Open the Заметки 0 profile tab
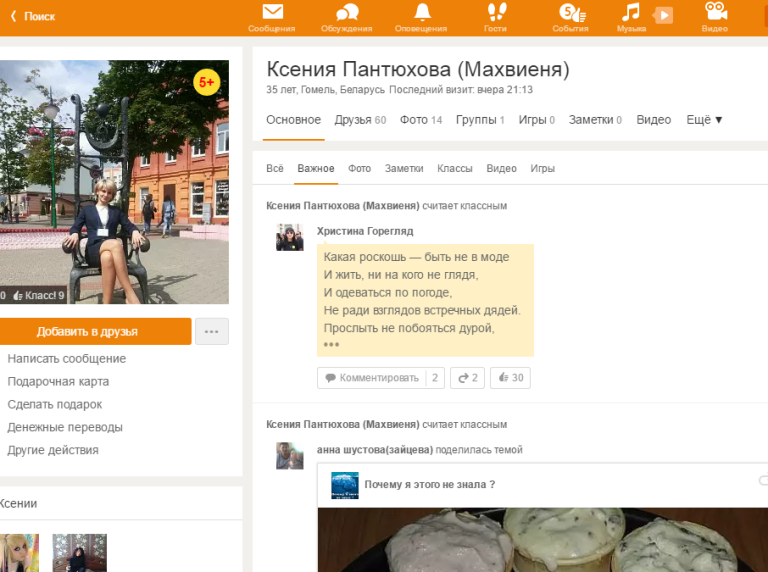768x572 pixels. coord(595,120)
